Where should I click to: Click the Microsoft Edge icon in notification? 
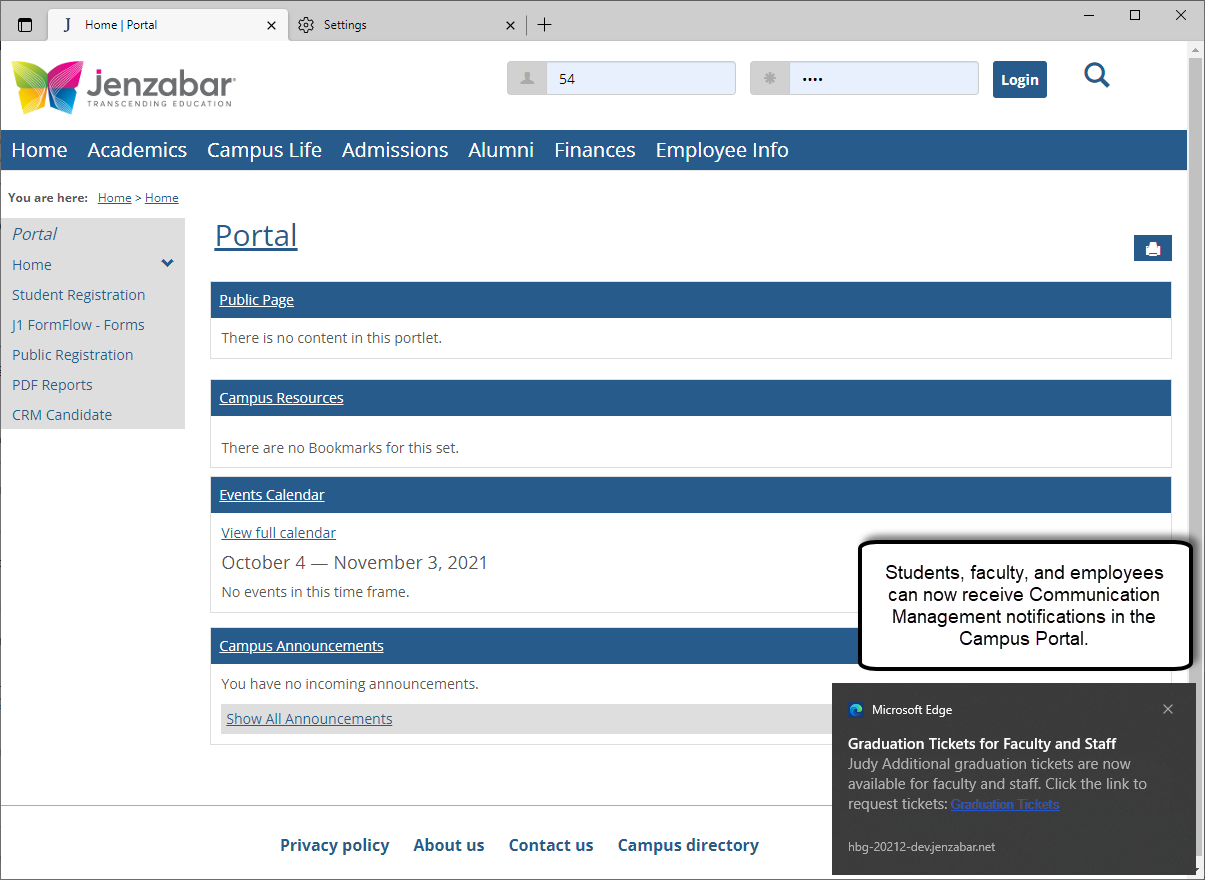tap(856, 710)
